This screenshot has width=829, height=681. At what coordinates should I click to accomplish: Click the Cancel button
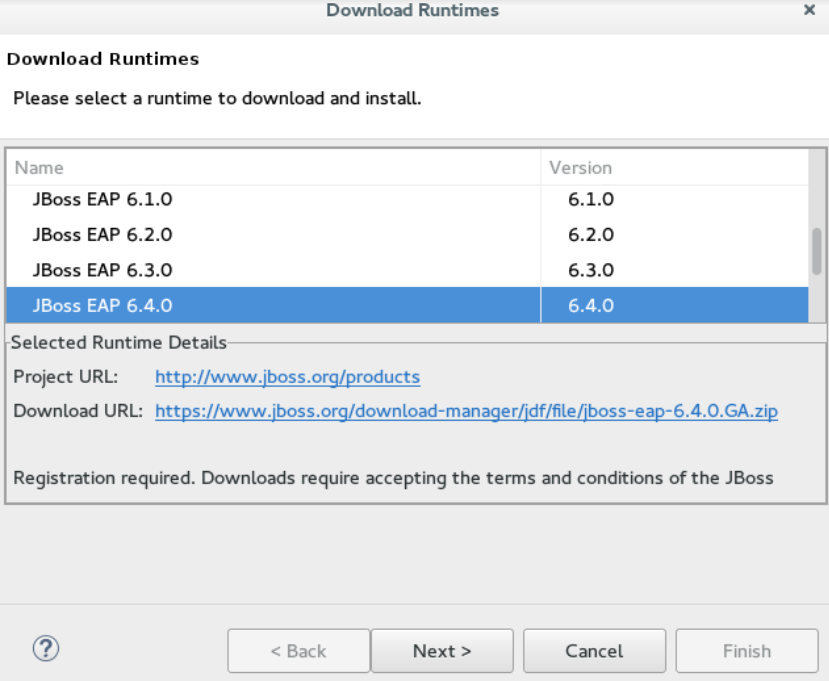594,651
